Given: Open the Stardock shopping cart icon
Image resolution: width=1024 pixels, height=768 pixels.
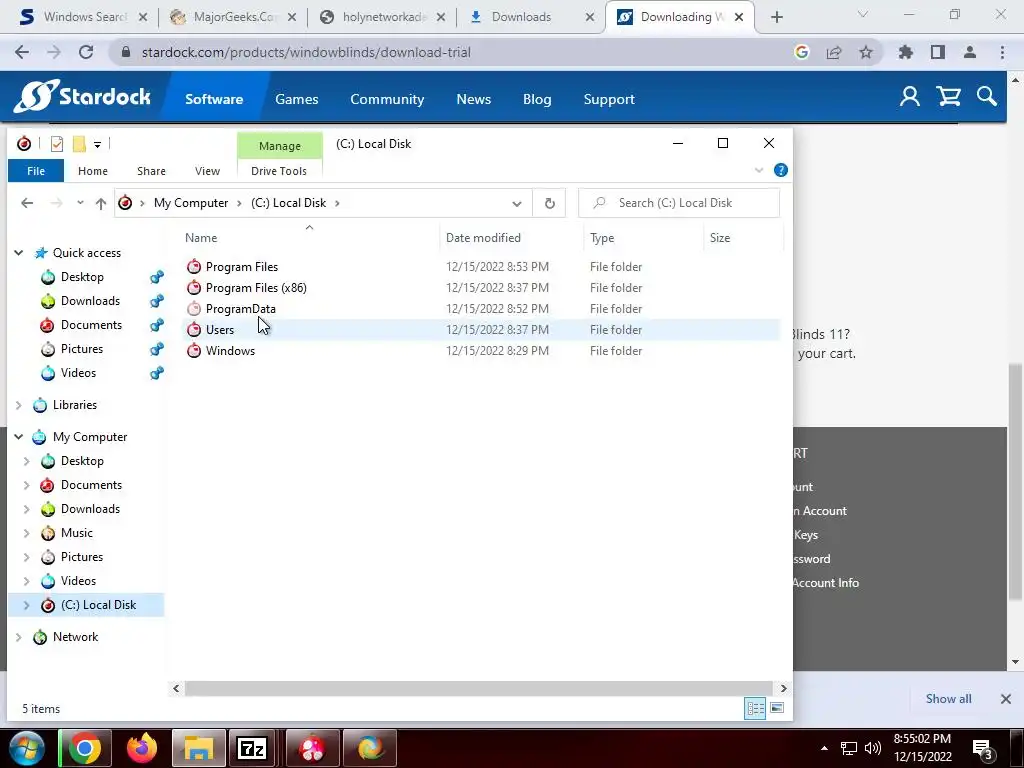Looking at the screenshot, I should [948, 97].
